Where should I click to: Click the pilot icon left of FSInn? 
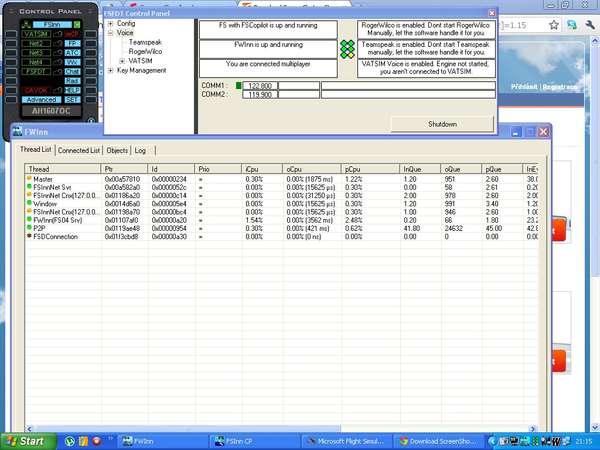pyautogui.click(x=26, y=25)
